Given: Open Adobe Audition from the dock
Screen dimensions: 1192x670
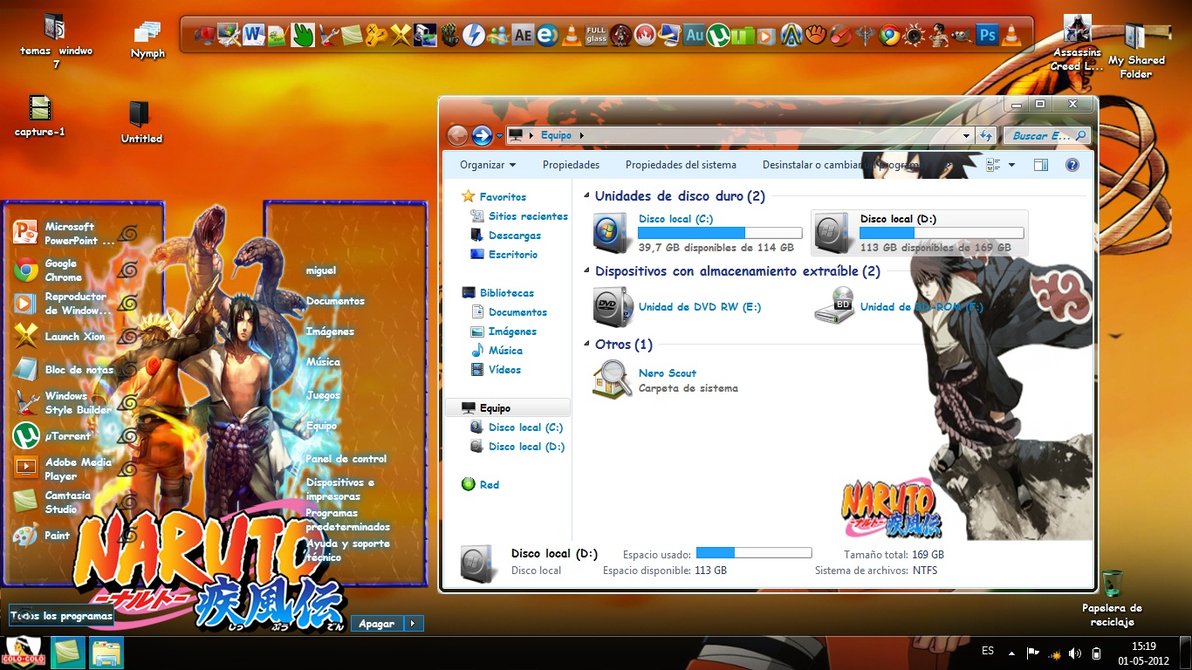Looking at the screenshot, I should [694, 36].
